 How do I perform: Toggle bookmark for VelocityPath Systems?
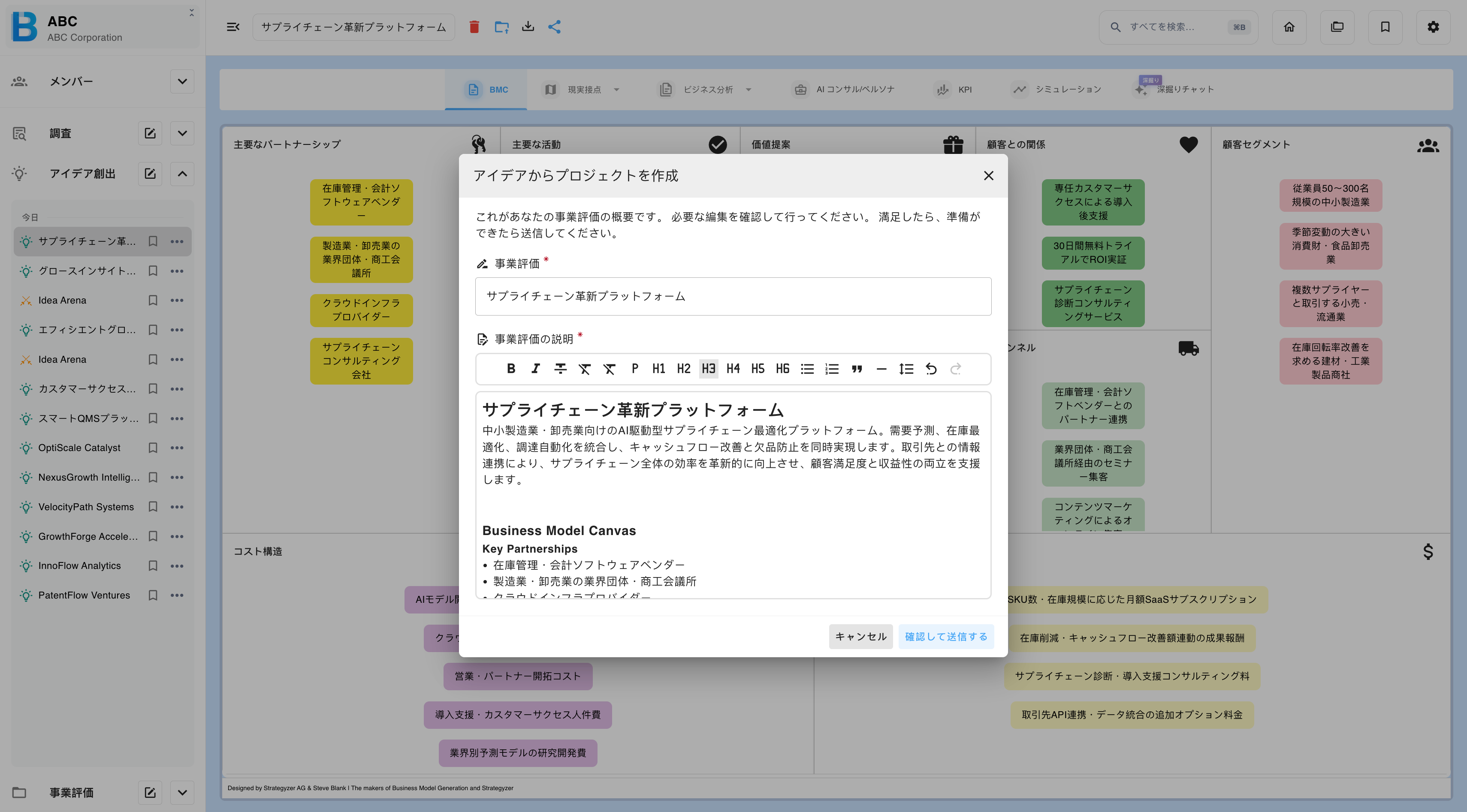point(153,506)
